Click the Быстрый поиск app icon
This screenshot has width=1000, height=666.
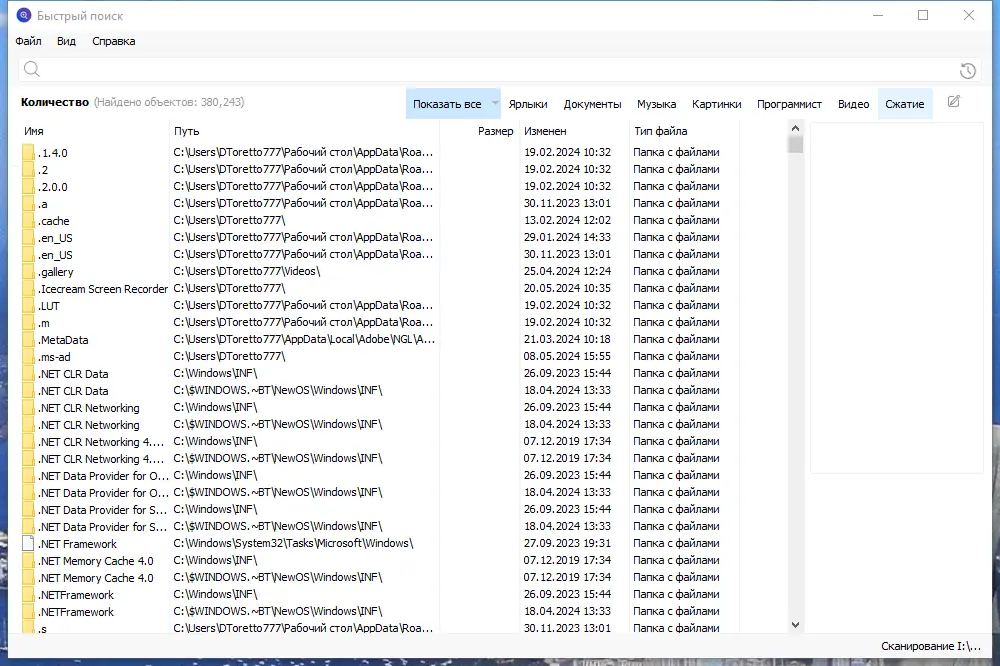coord(24,15)
